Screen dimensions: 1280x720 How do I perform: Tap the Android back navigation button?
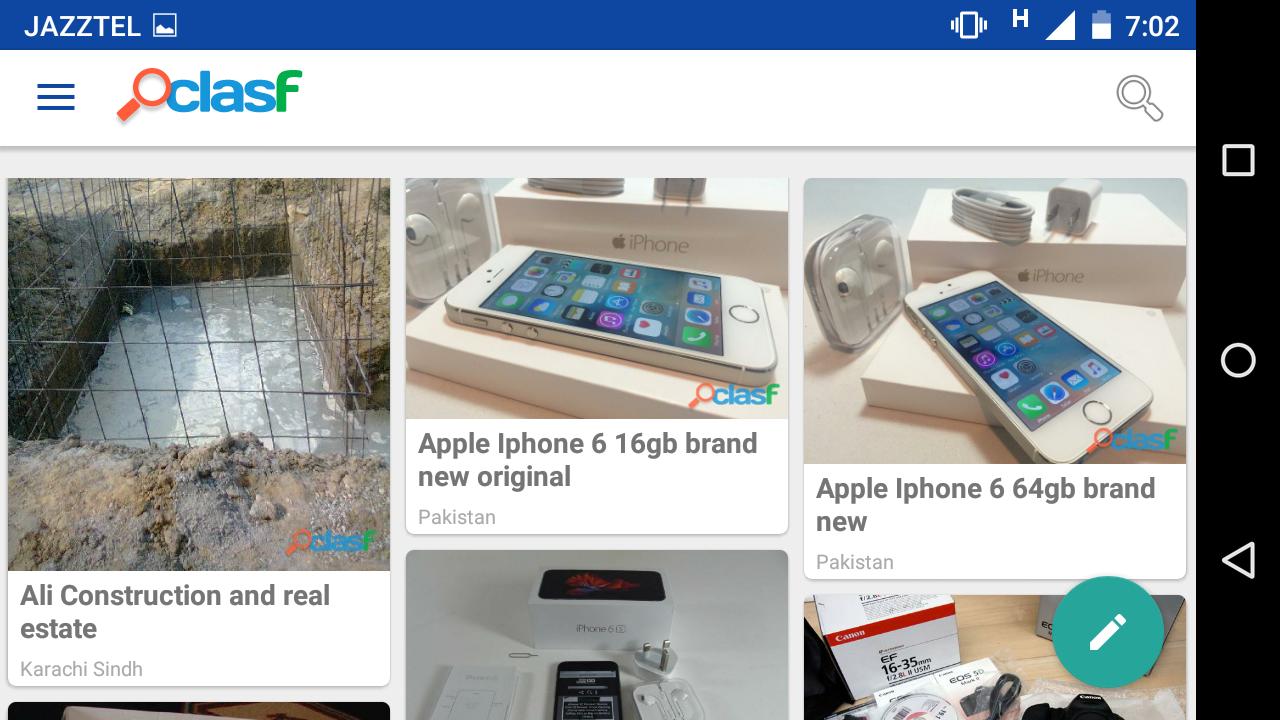click(x=1238, y=560)
